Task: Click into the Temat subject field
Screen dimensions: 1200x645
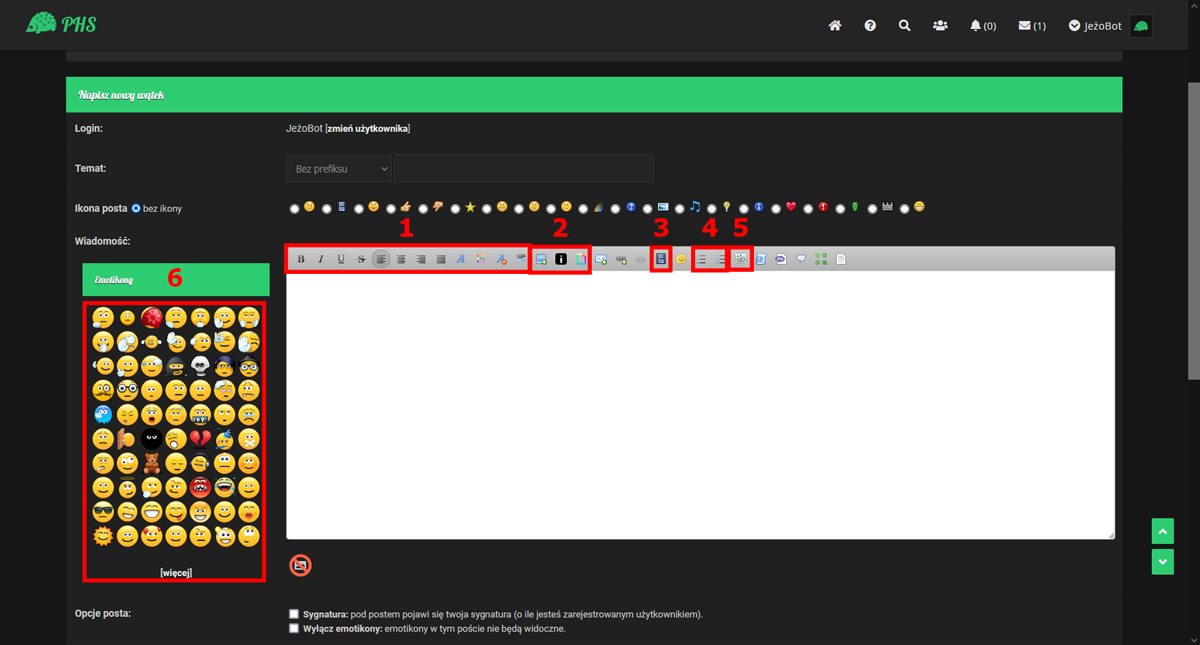Action: click(524, 169)
